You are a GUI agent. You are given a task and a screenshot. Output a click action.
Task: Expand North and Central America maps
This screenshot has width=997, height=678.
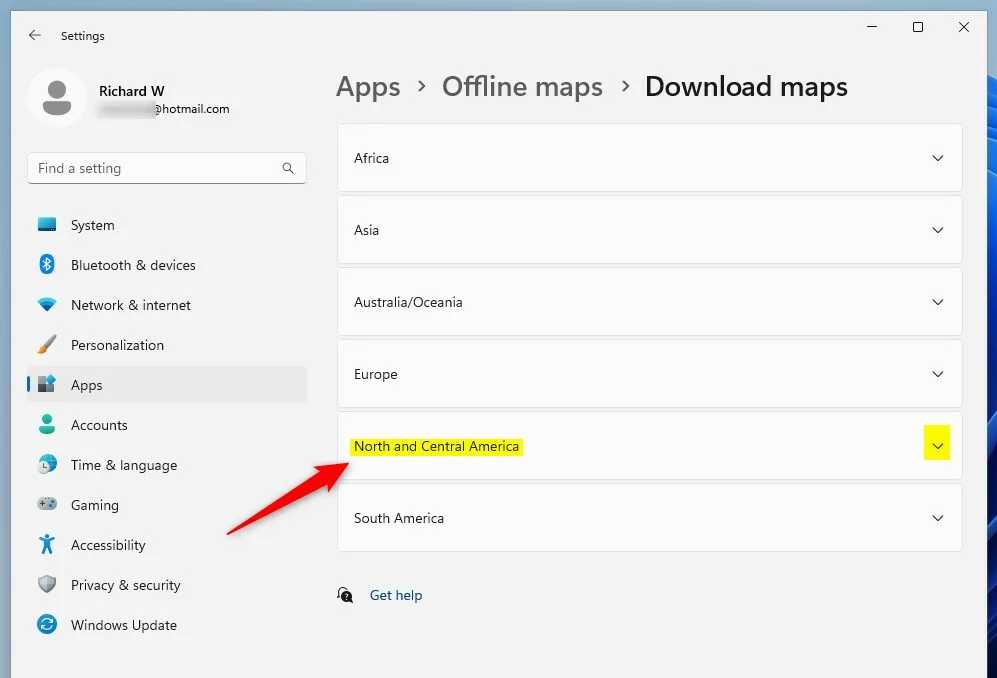pyautogui.click(x=937, y=446)
